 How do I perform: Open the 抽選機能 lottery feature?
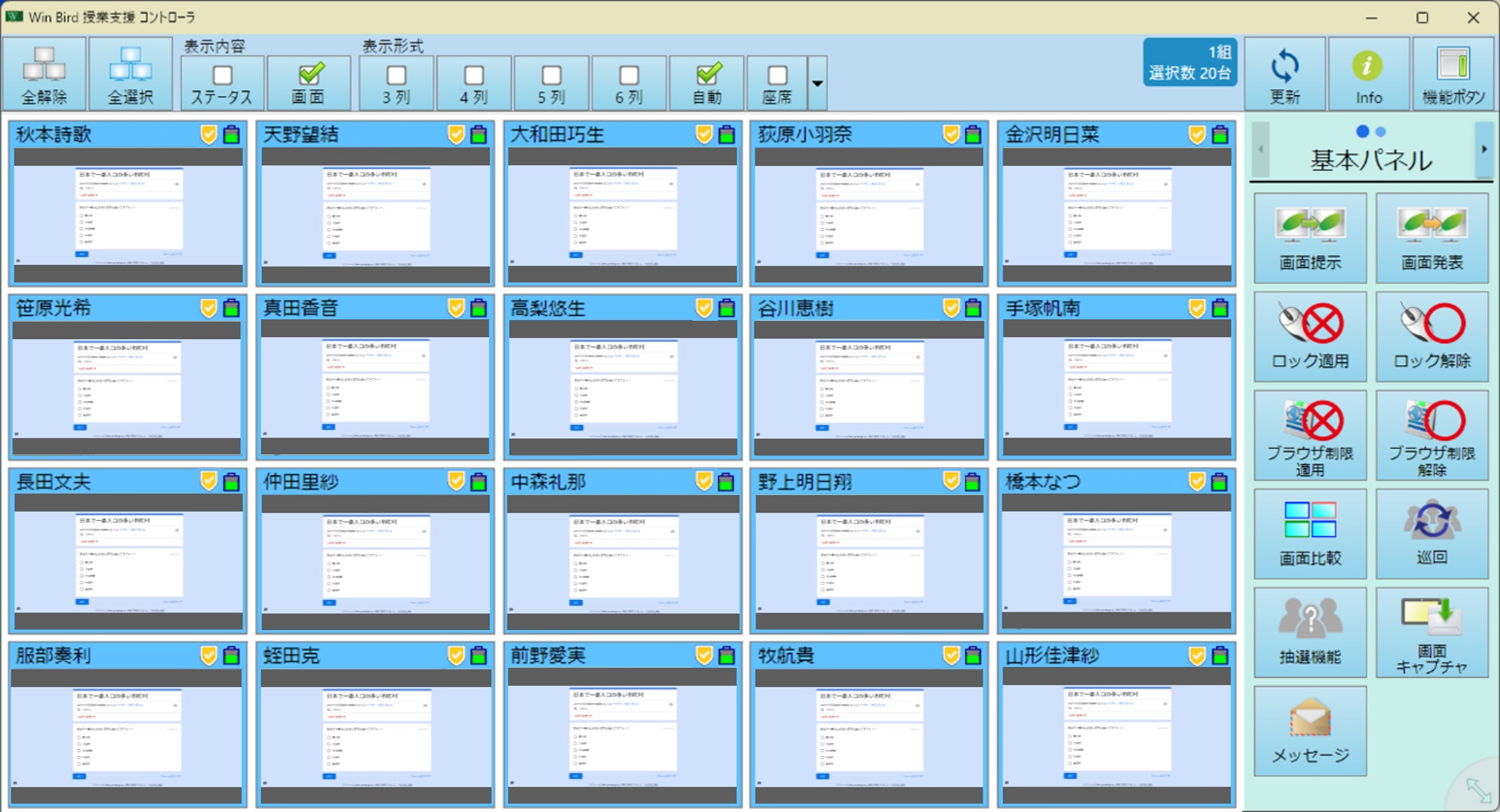pyautogui.click(x=1310, y=632)
